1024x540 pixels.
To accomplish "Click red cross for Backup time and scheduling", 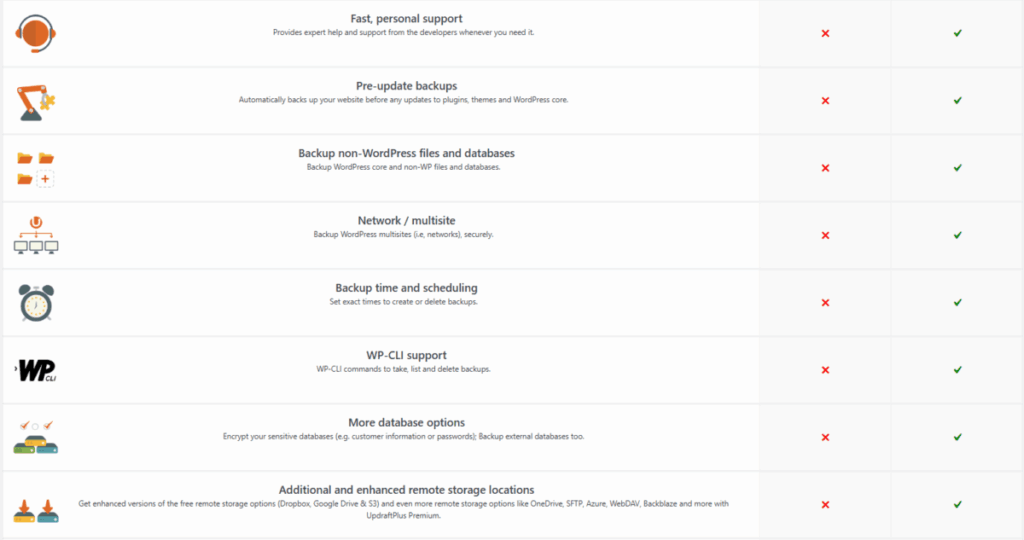I will (x=825, y=302).
